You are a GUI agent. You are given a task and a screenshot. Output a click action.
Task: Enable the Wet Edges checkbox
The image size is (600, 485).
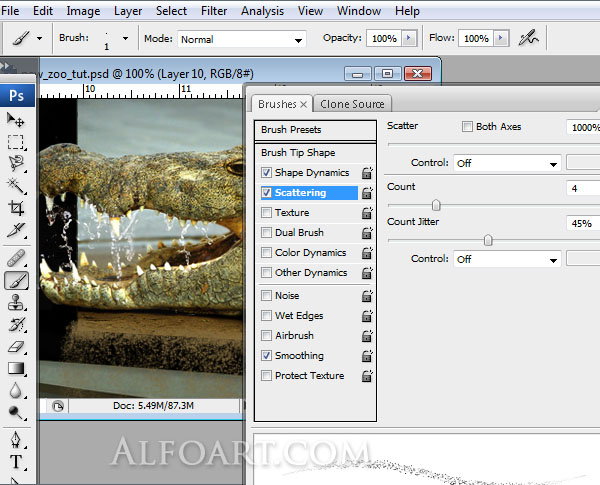[x=266, y=315]
